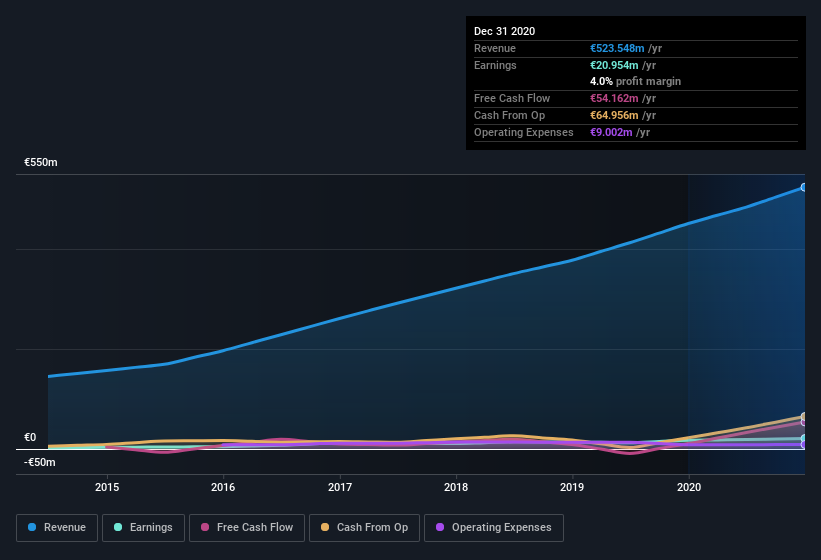
Task: Toggle the Earnings legend button
Action: coord(143,528)
